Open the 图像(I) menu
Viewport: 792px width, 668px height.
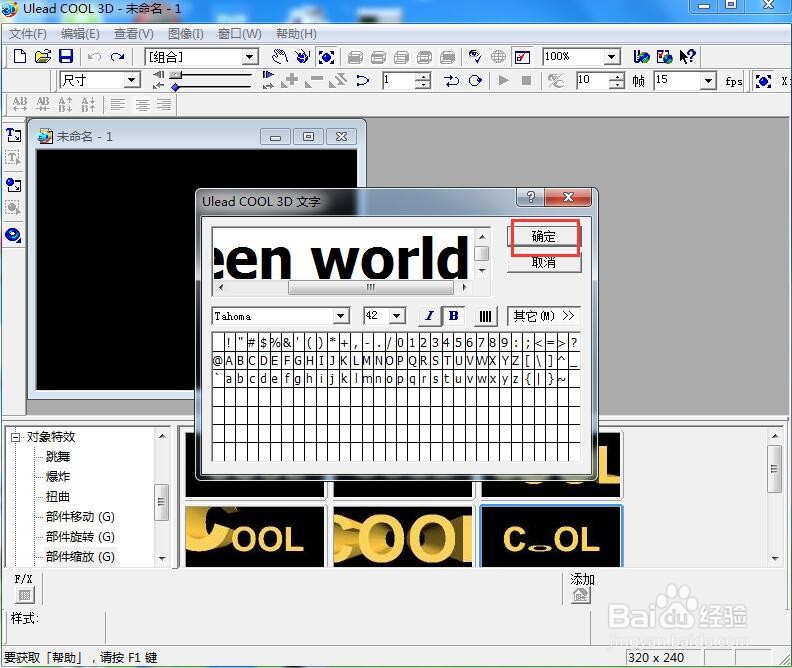pos(186,34)
